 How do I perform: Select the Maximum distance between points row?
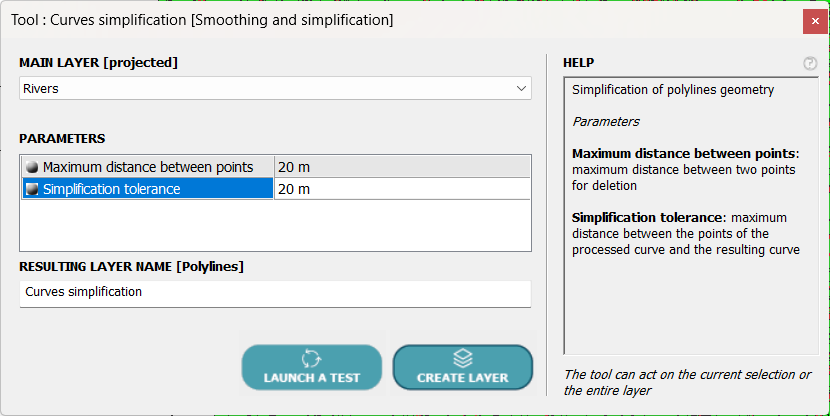pos(148,167)
